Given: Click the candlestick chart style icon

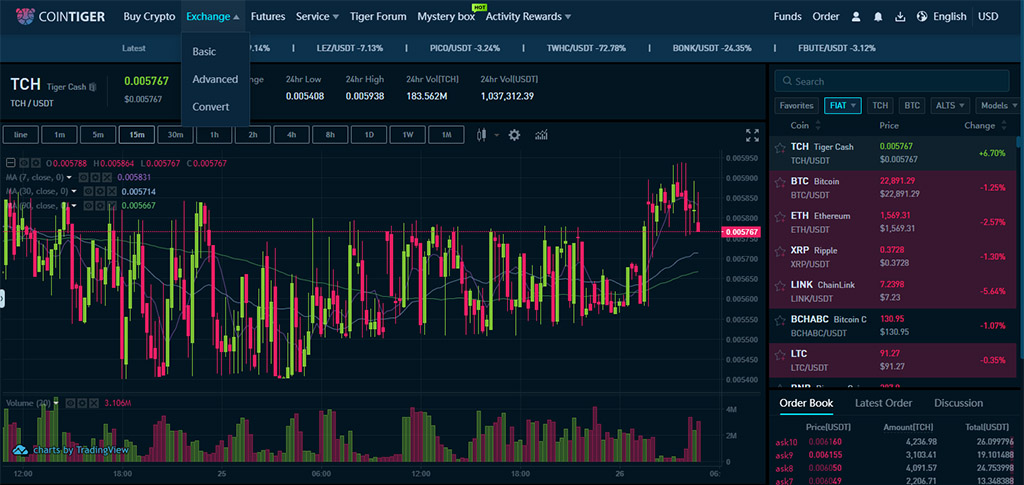Looking at the screenshot, I should pyautogui.click(x=482, y=135).
